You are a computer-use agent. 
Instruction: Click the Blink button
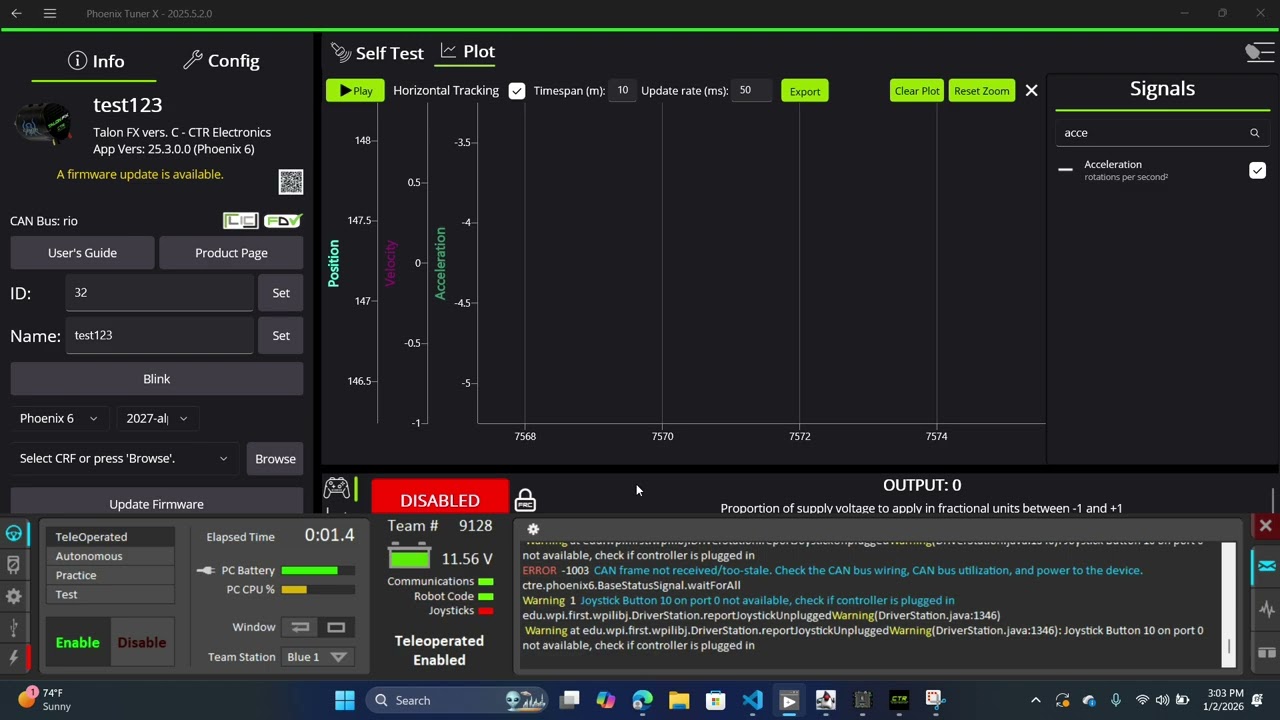point(157,379)
